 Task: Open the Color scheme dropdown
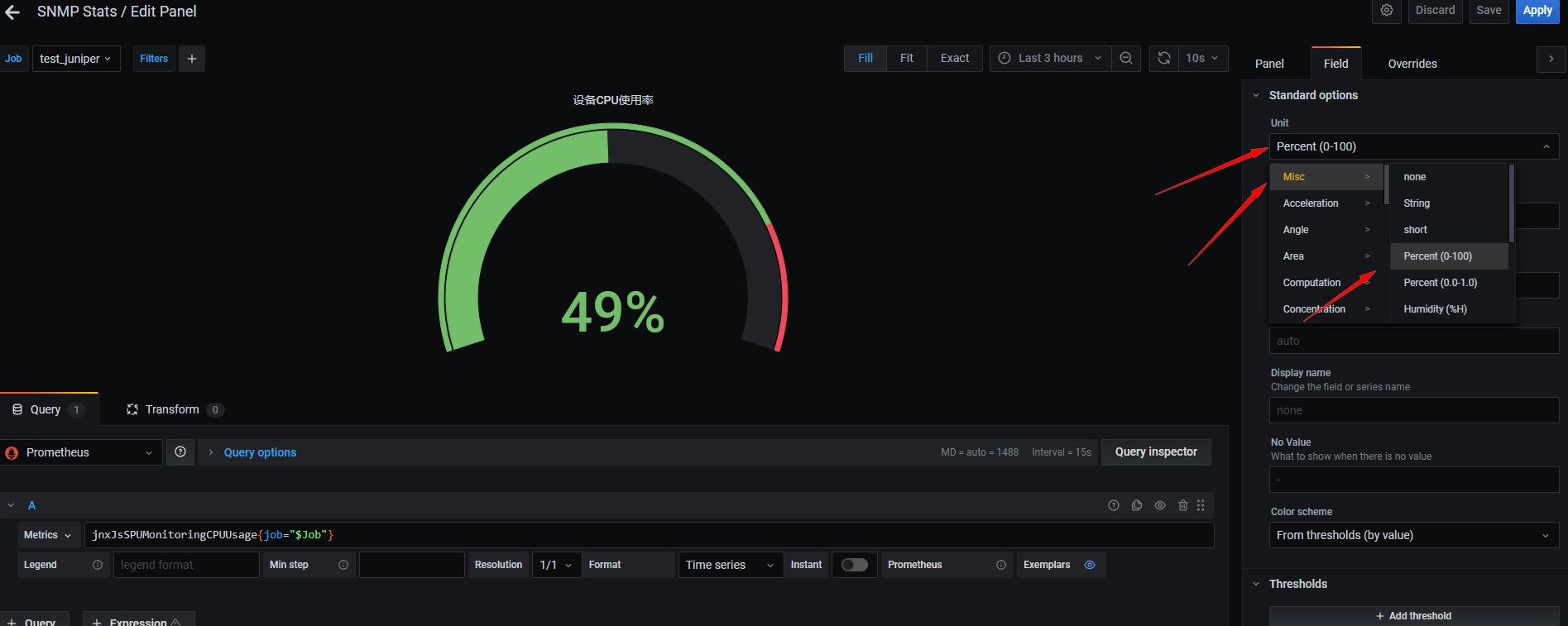1413,535
